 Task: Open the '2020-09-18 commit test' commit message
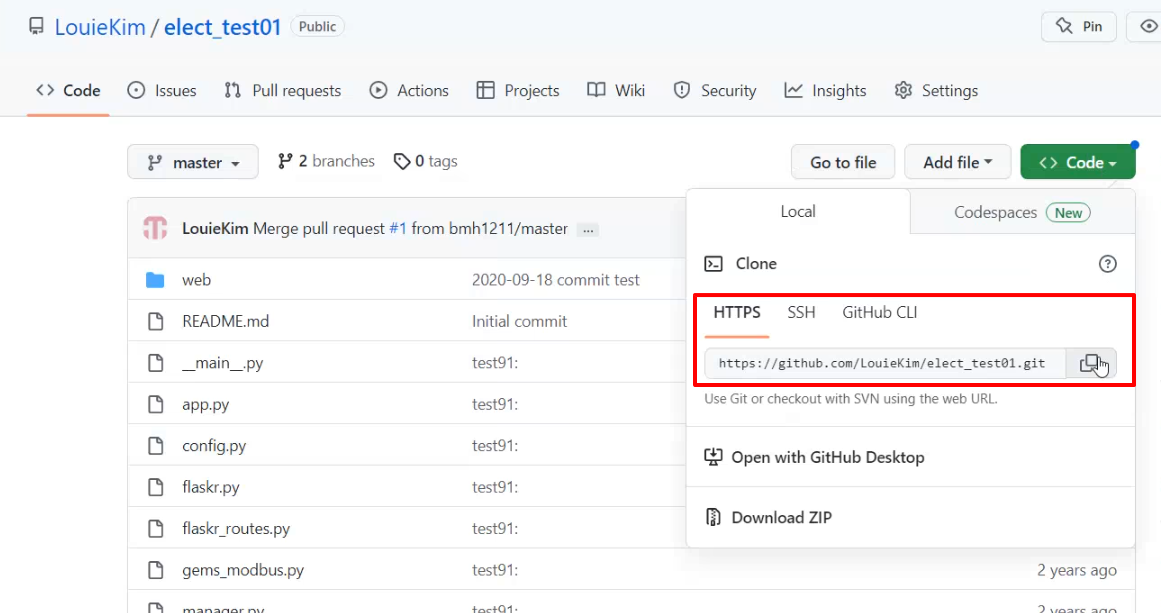[x=555, y=280]
